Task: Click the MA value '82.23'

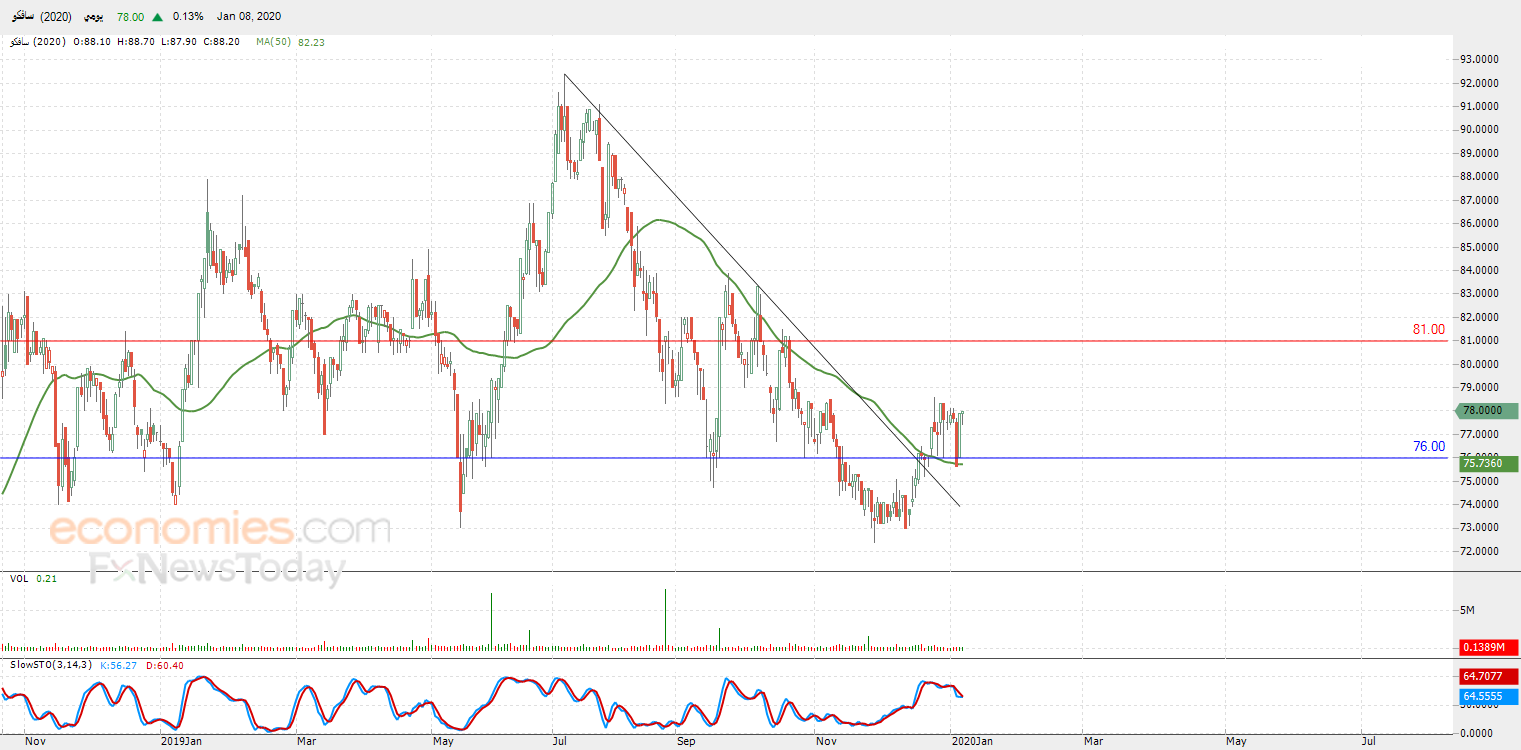Action: pos(312,42)
